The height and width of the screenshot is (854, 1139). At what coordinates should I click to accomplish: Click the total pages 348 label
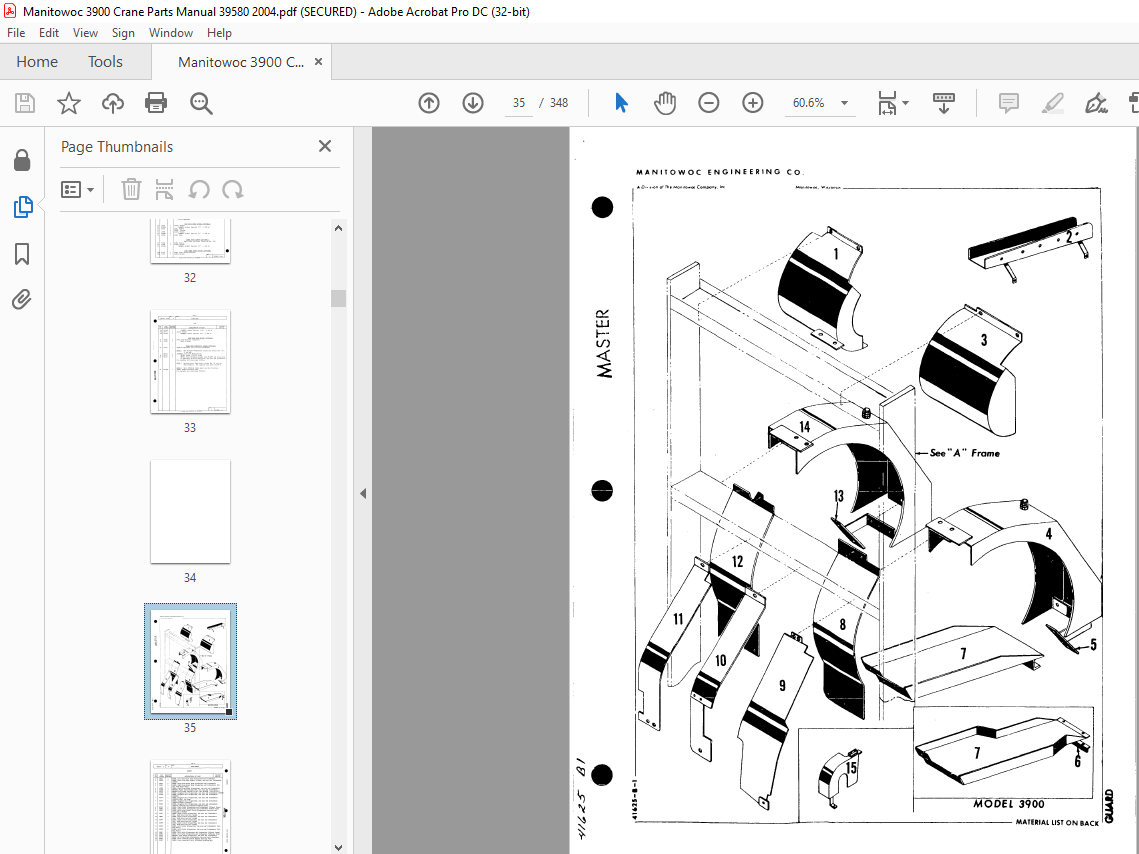tap(559, 103)
